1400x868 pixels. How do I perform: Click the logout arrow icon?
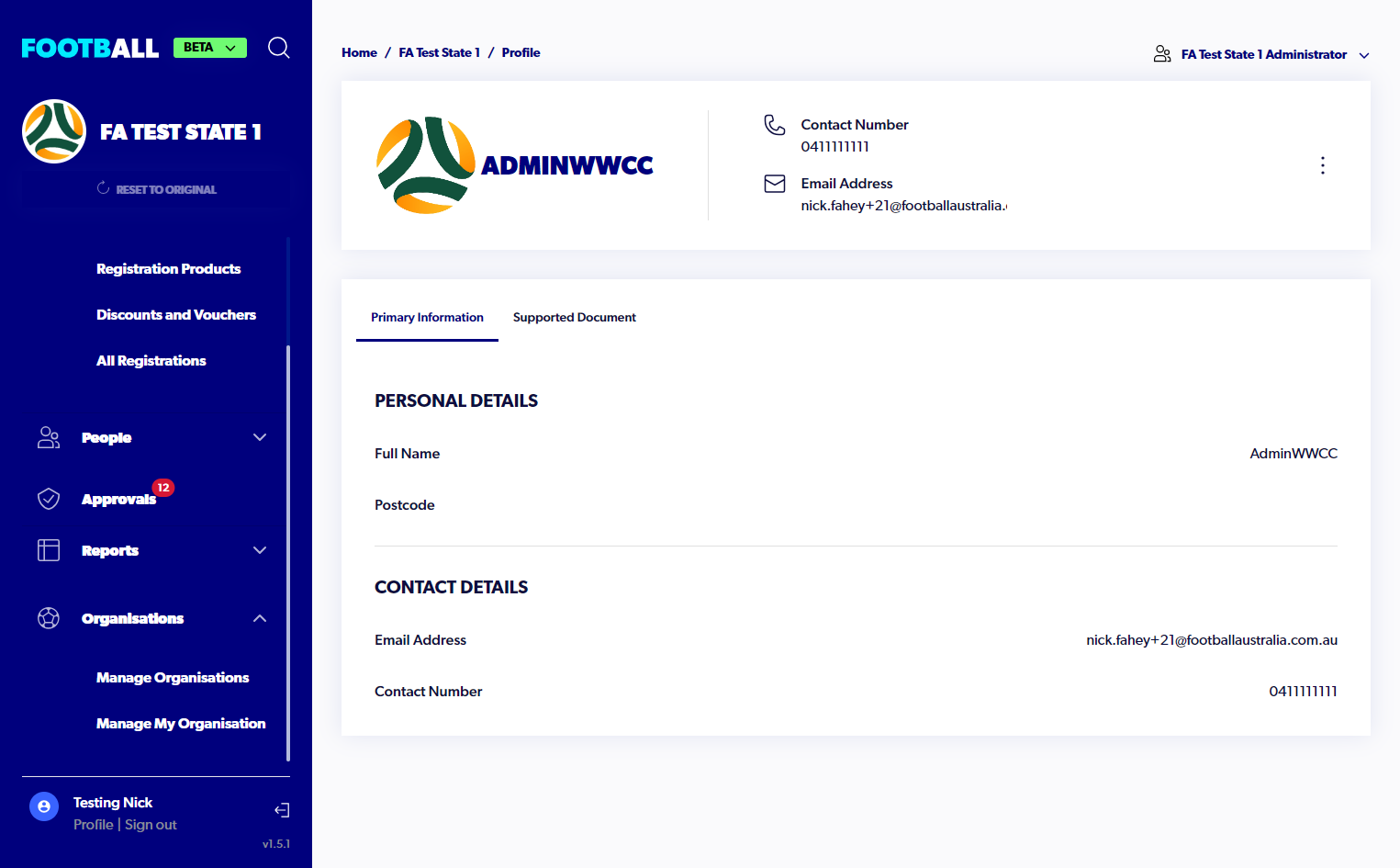(282, 810)
